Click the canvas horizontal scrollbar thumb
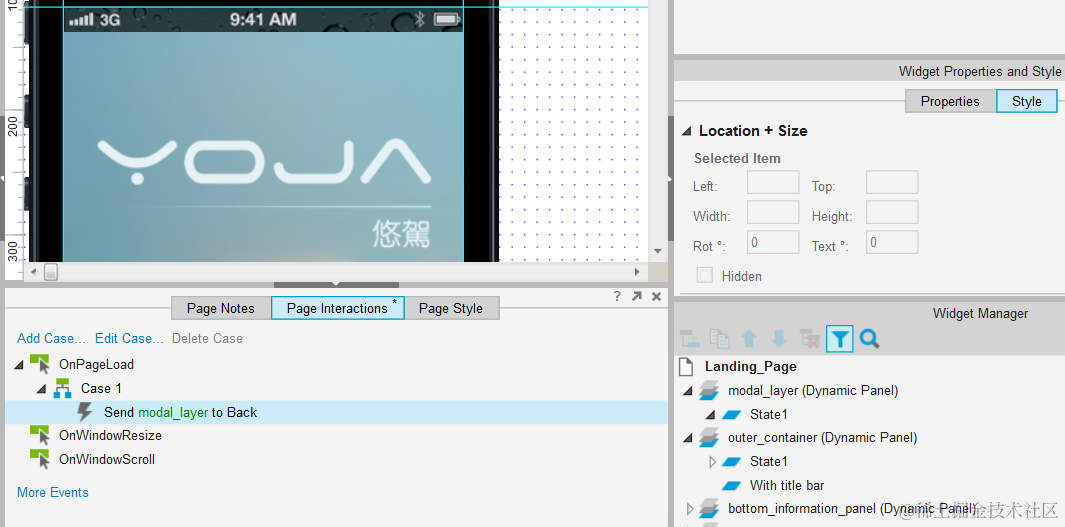 coord(52,272)
